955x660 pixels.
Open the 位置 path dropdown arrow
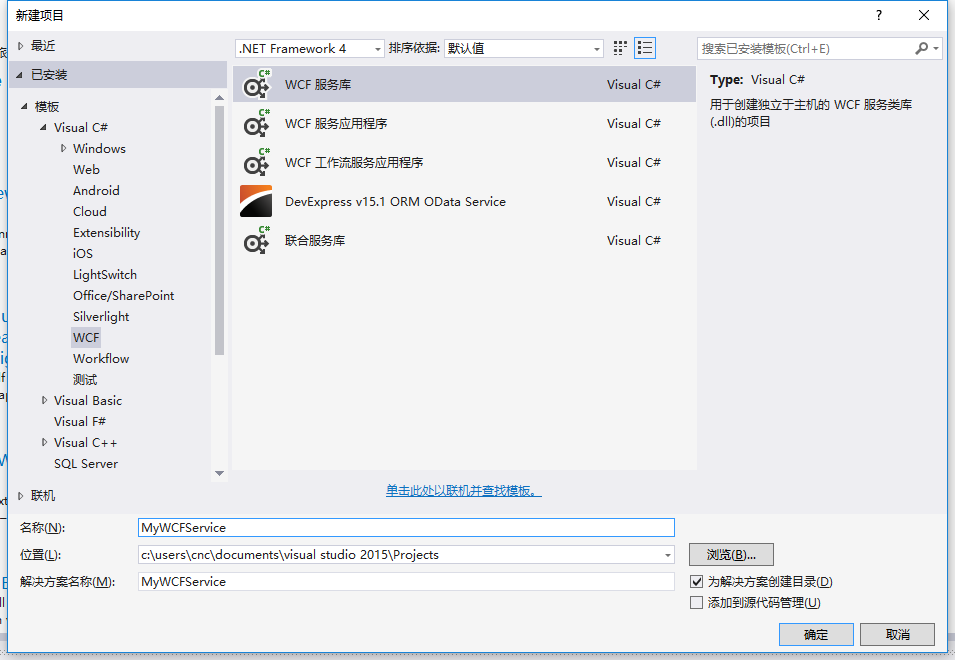pyautogui.click(x=668, y=555)
